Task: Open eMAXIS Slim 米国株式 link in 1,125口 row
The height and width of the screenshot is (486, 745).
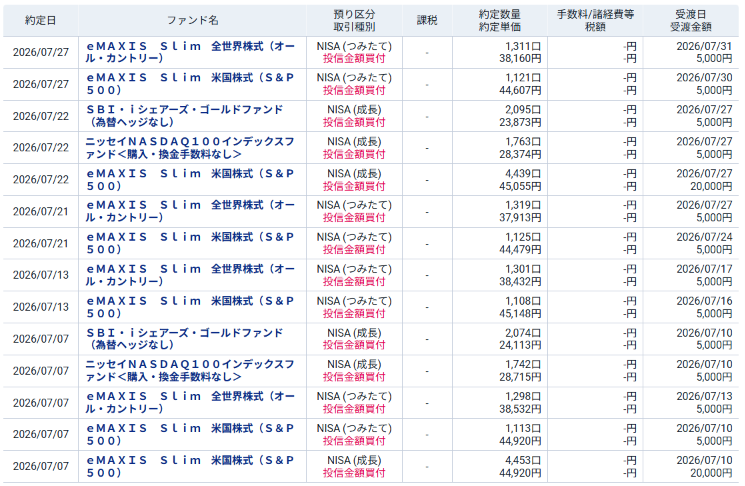Action: (x=190, y=243)
